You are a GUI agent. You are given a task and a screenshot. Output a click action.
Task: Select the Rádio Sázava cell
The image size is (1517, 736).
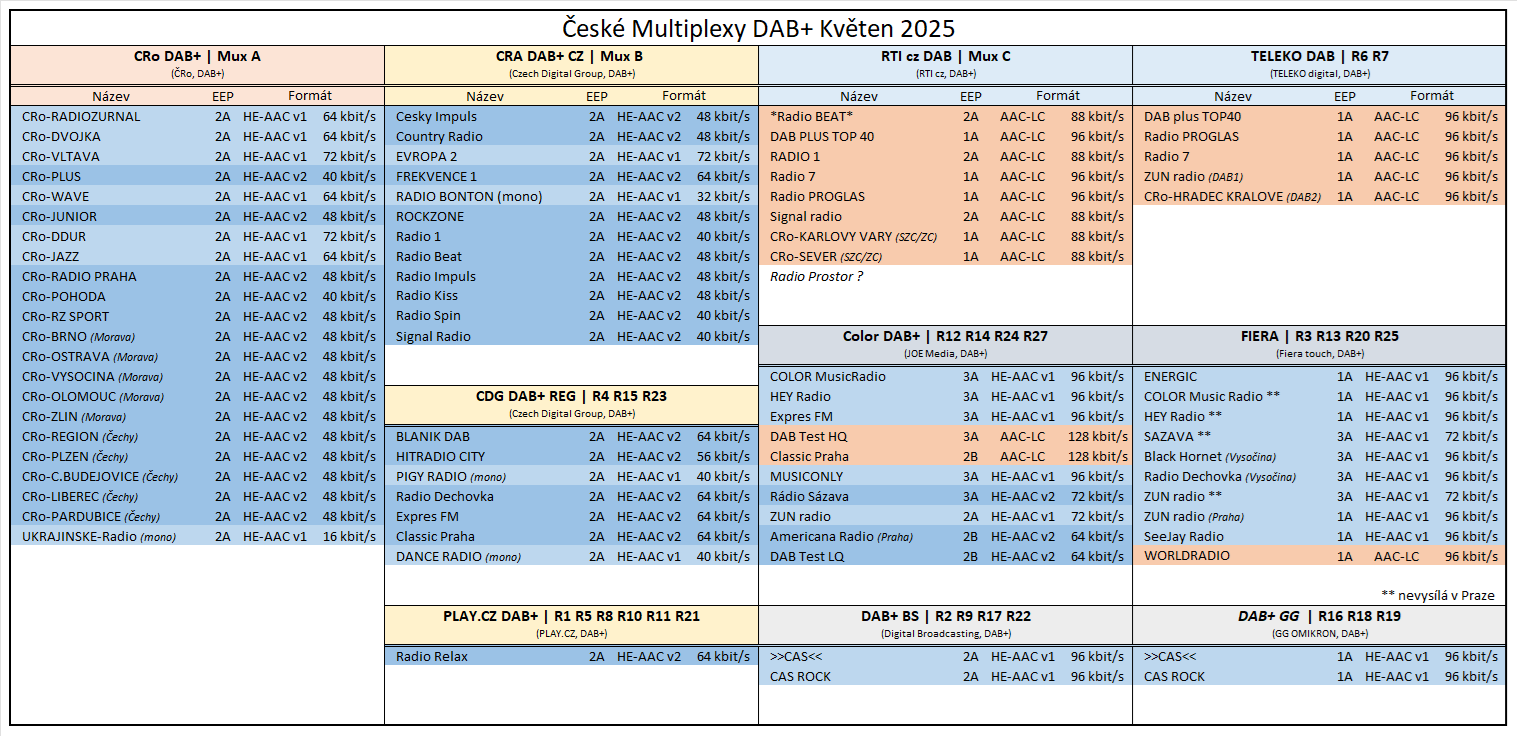809,496
